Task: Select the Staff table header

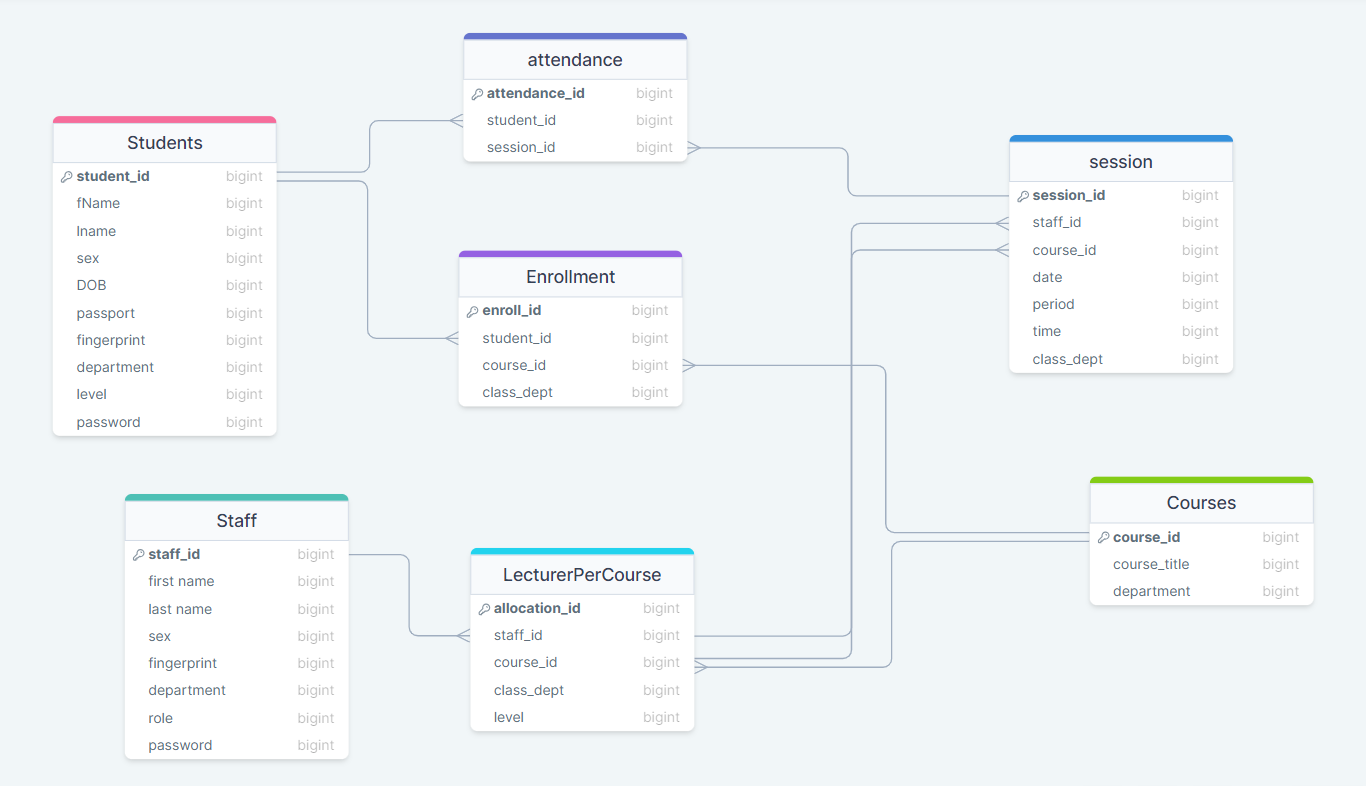Action: pos(237,521)
